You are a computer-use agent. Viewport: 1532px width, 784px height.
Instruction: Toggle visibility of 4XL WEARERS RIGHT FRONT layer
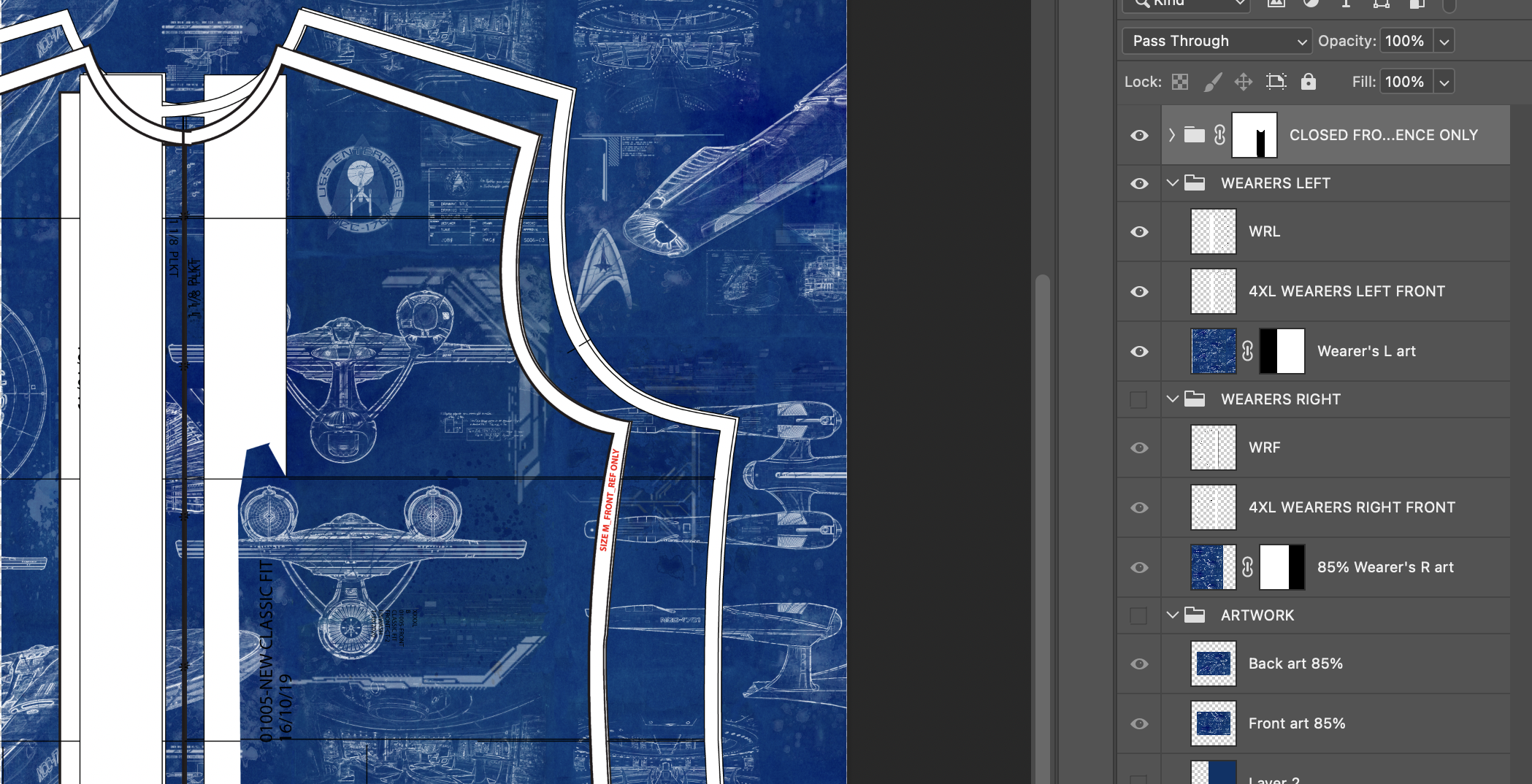click(1139, 507)
